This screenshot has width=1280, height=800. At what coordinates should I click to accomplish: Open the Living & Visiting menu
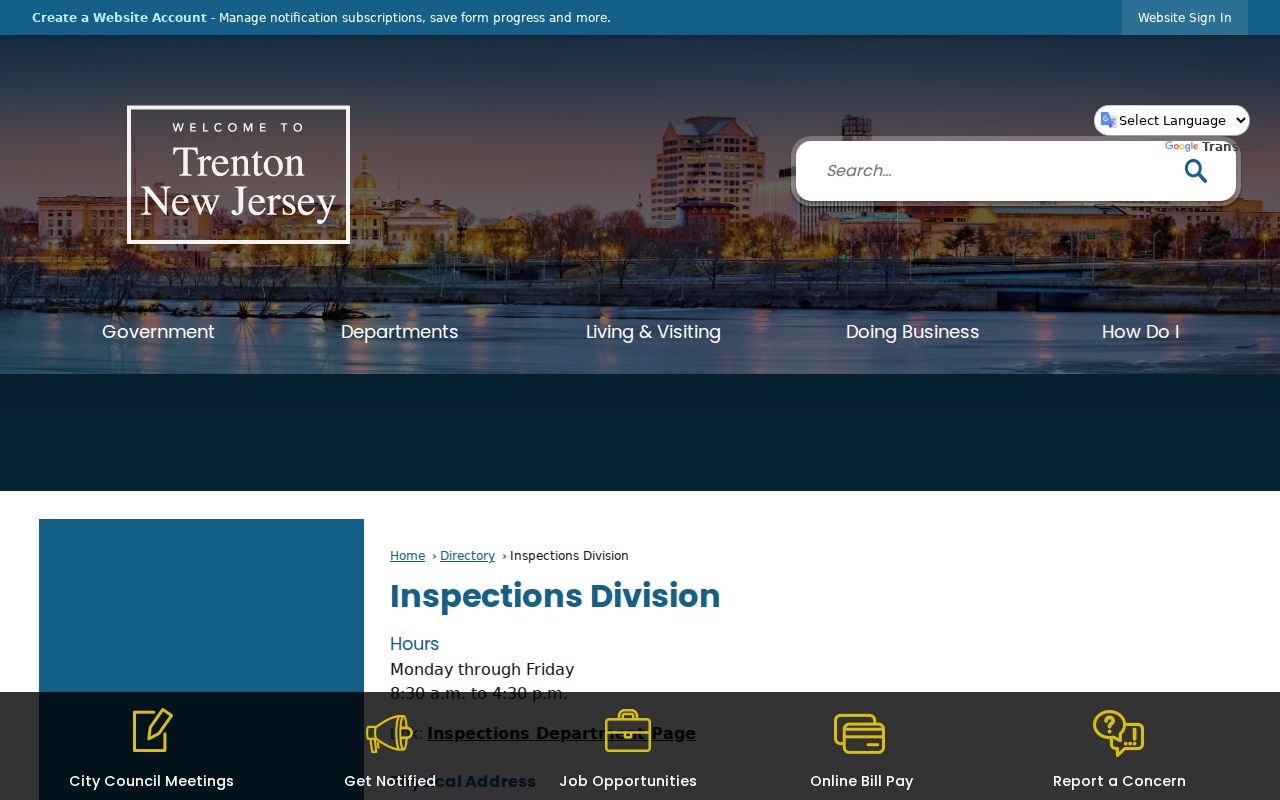(653, 332)
